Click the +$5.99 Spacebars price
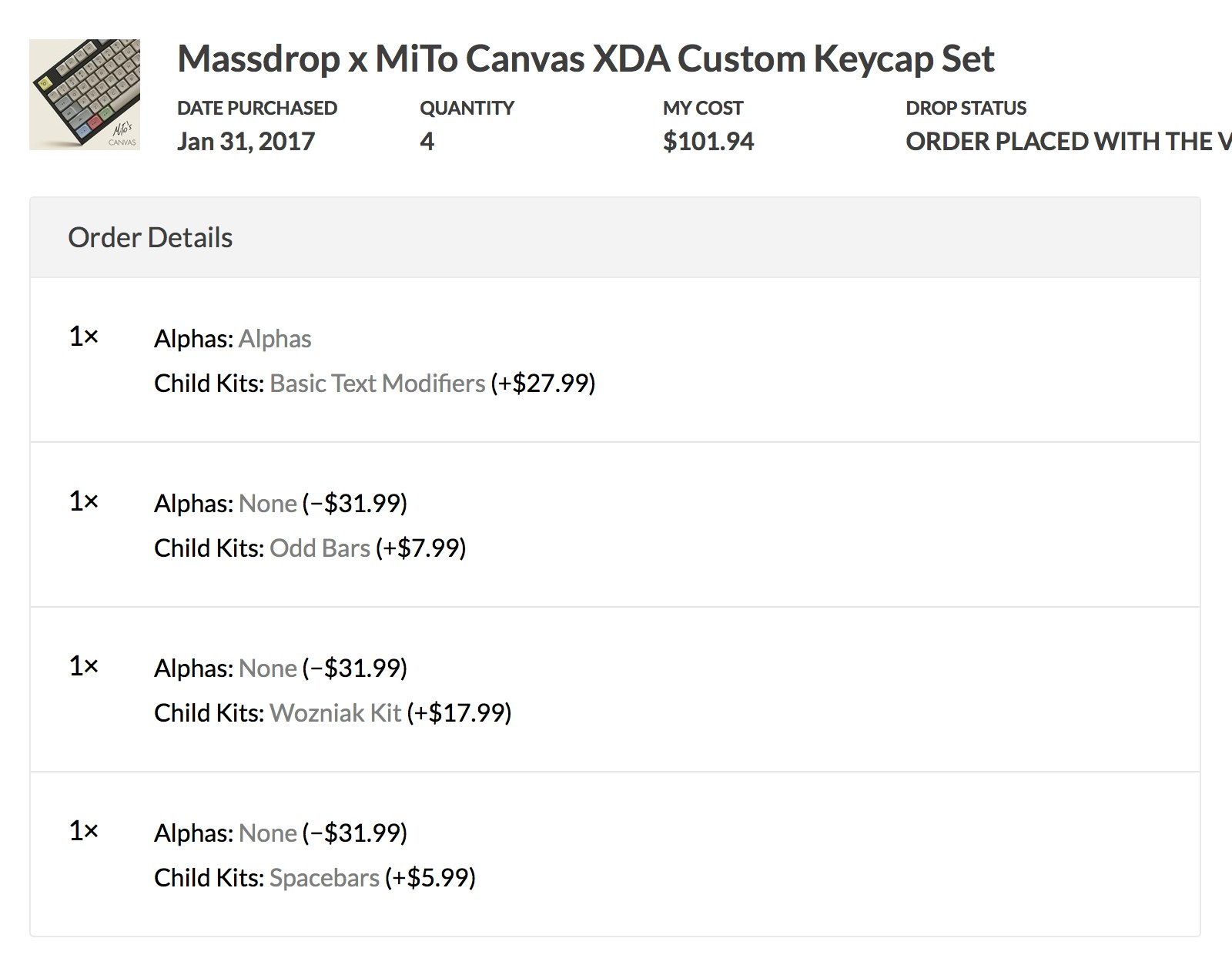The height and width of the screenshot is (955, 1232). point(430,878)
